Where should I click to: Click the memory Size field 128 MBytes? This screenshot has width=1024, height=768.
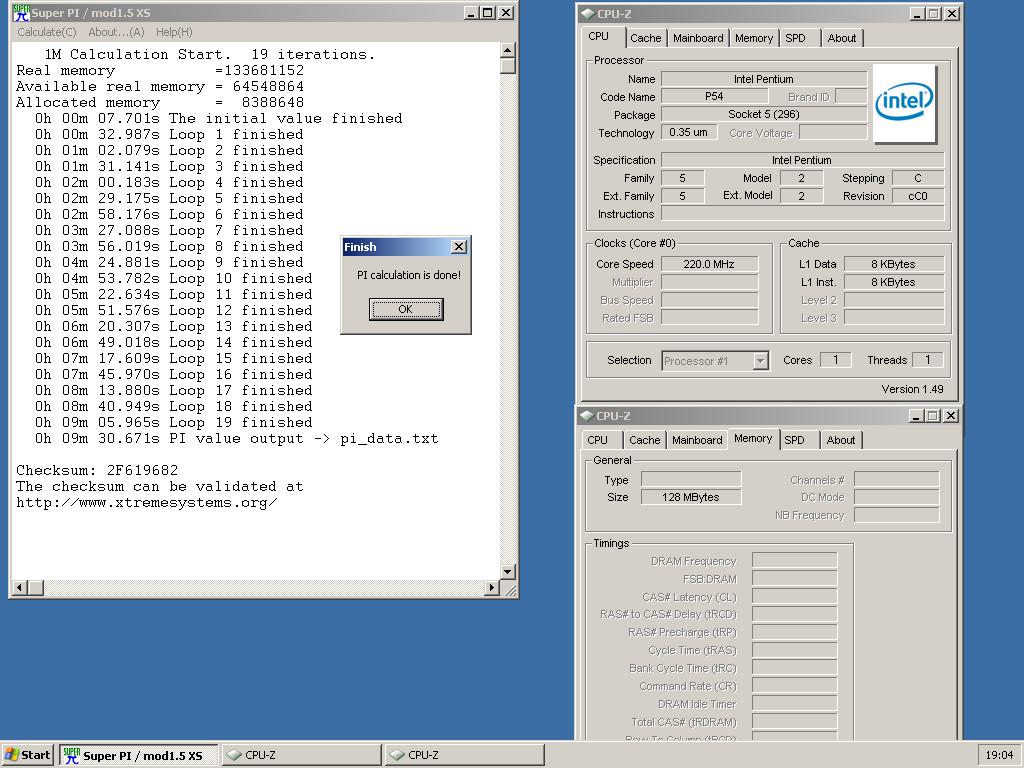691,497
